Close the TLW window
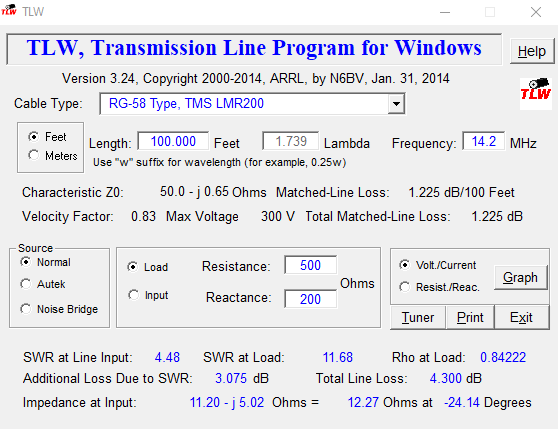This screenshot has width=558, height=429. 536,12
